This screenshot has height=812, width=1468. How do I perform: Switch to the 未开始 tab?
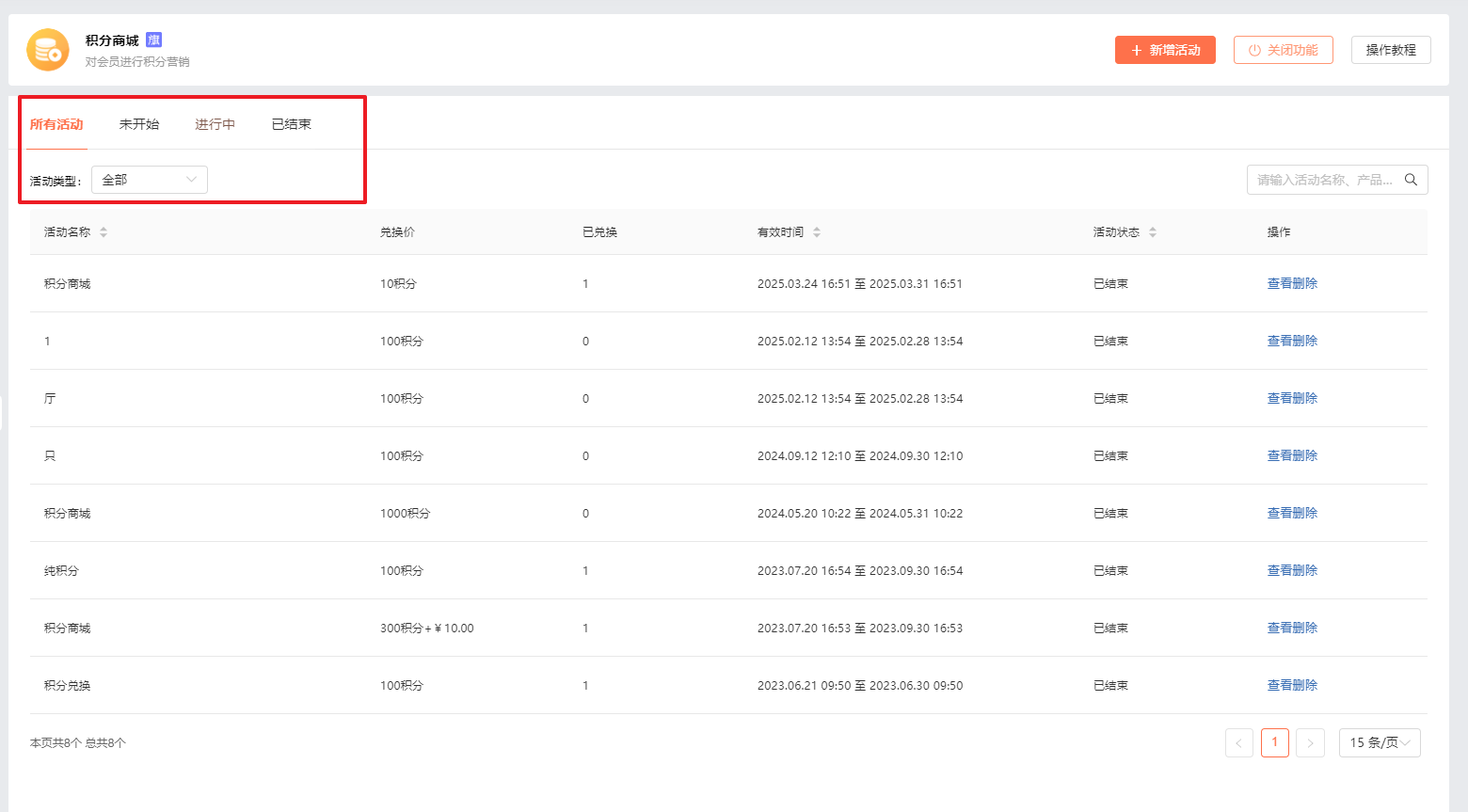pos(139,124)
